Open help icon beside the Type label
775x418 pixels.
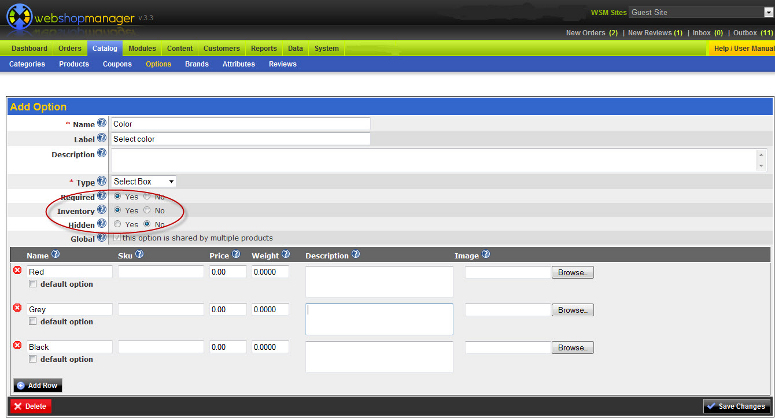pos(101,181)
